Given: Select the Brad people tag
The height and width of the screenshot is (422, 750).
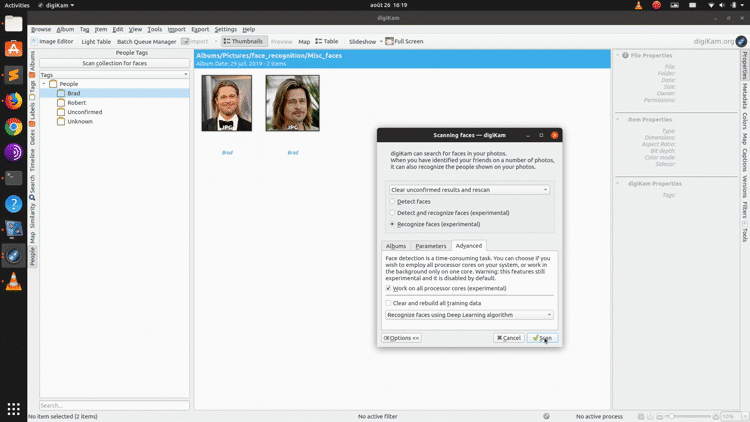Looking at the screenshot, I should pos(74,93).
